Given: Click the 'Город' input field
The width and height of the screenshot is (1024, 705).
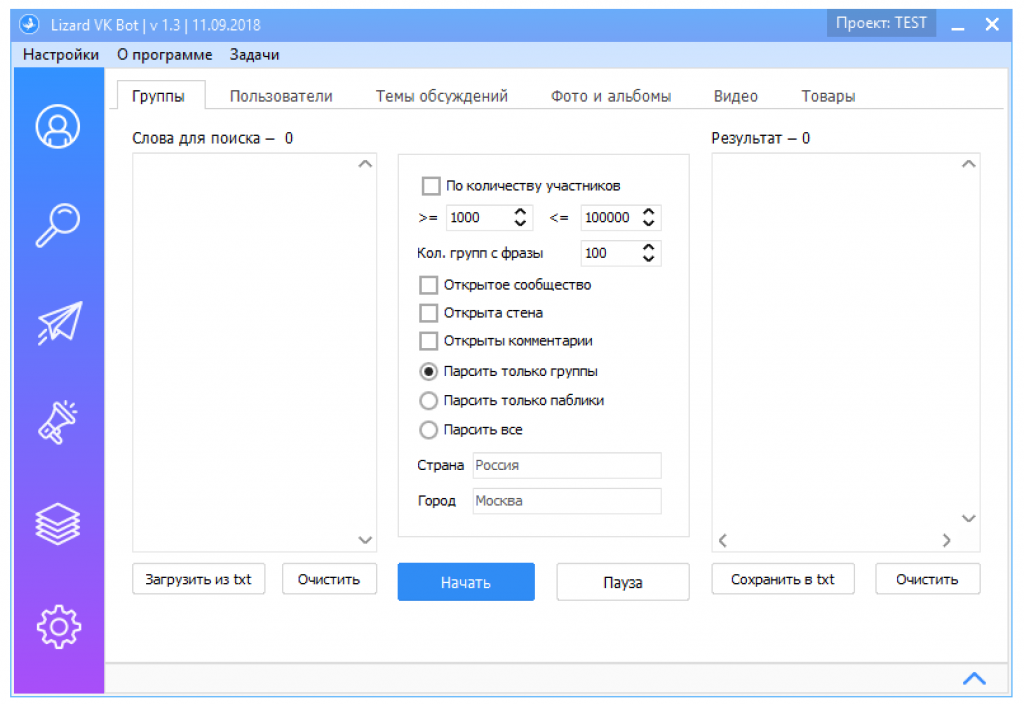Looking at the screenshot, I should 567,501.
